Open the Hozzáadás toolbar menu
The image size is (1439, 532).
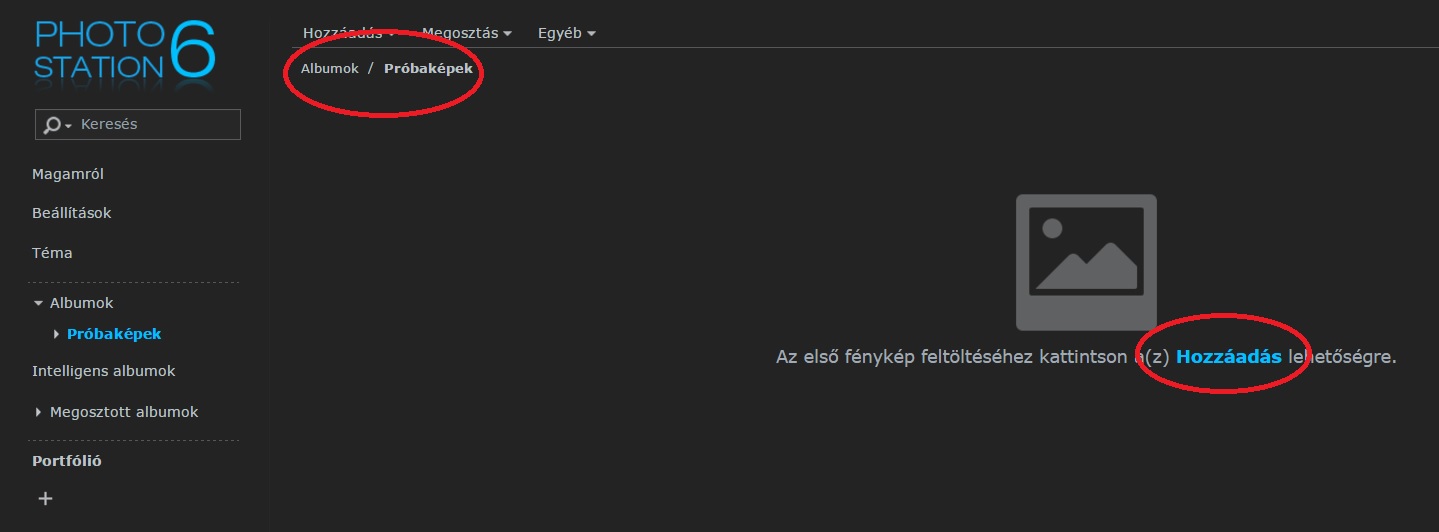click(349, 33)
